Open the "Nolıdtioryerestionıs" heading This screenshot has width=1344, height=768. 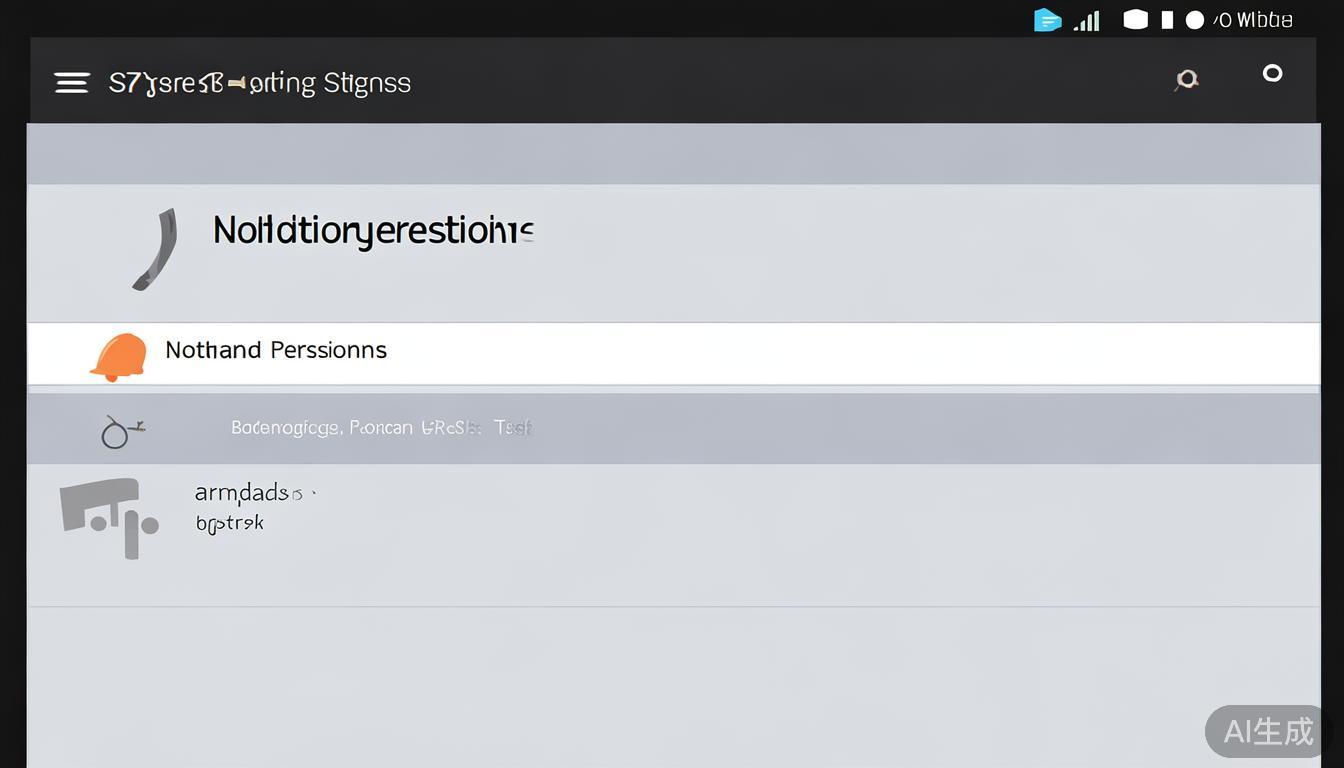coord(373,231)
